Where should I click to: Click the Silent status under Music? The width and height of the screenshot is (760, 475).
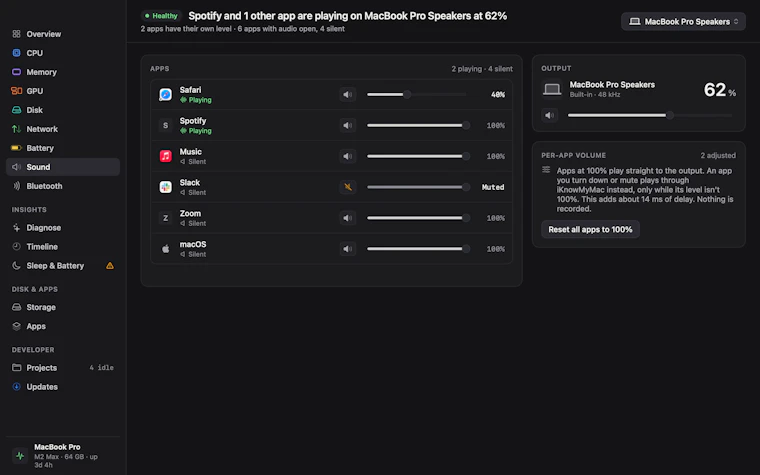[193, 161]
